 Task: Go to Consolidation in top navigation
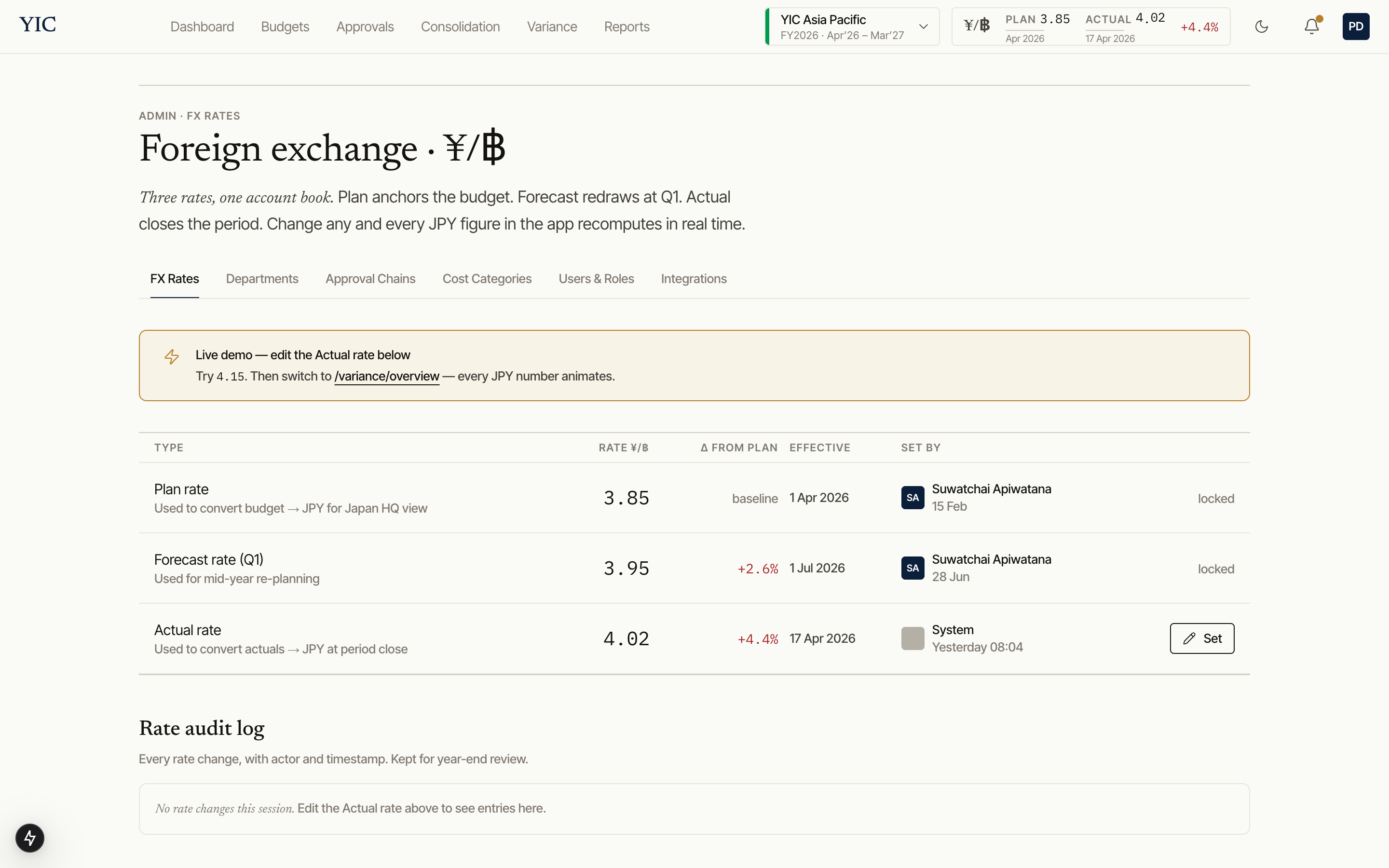point(460,27)
